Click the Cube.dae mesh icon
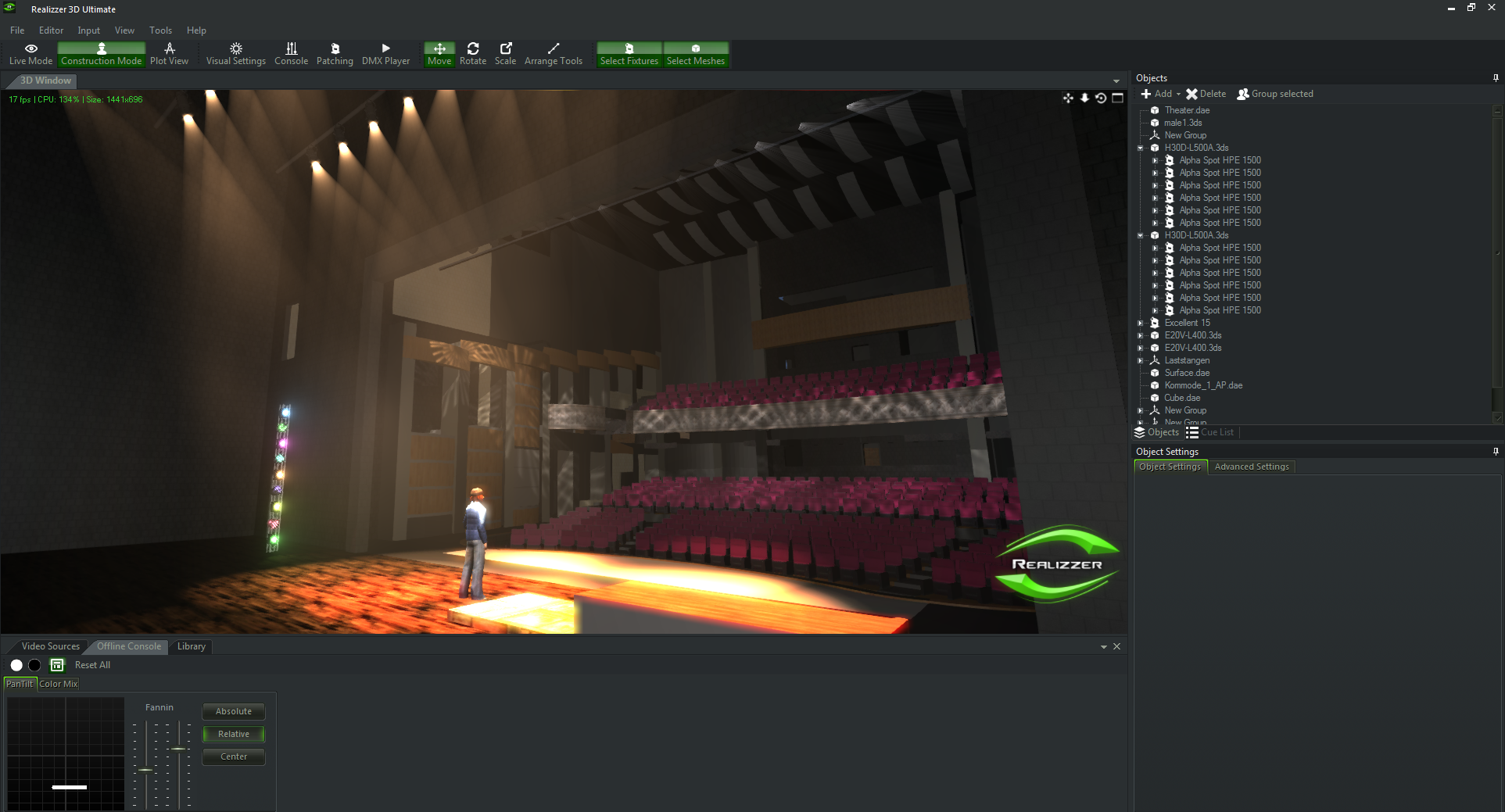This screenshot has width=1505, height=812. point(1155,398)
